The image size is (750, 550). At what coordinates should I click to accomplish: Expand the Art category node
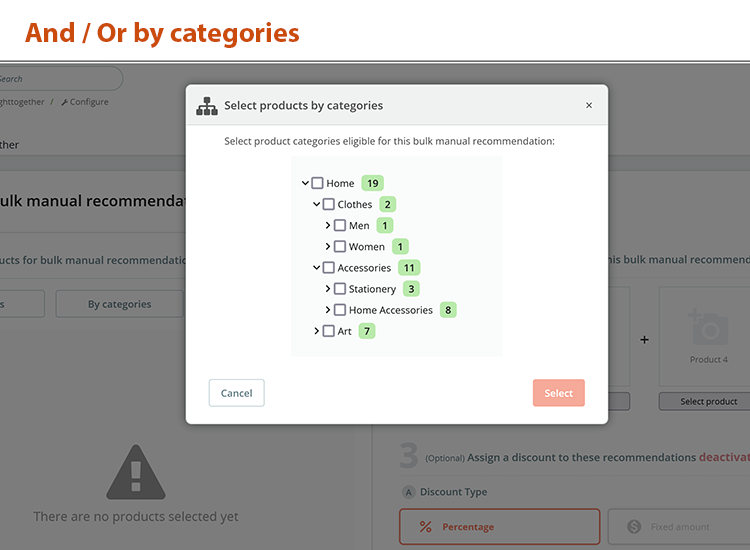317,331
